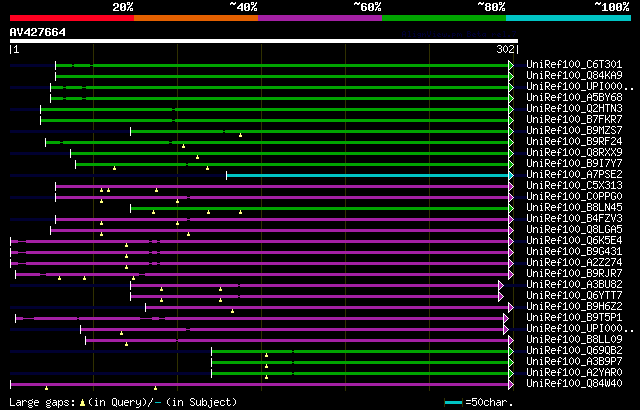Select the UniRef100_C0PPG0 hit label
Screen dimensions: 640x410
[574, 197]
